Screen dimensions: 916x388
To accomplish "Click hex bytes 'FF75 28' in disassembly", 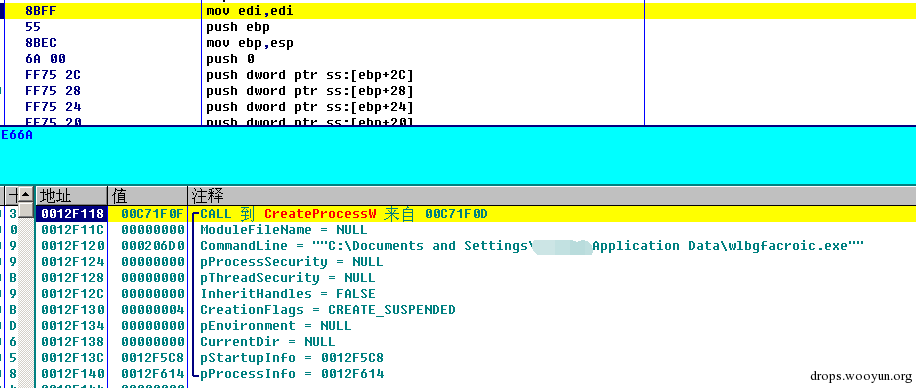I will pos(53,91).
